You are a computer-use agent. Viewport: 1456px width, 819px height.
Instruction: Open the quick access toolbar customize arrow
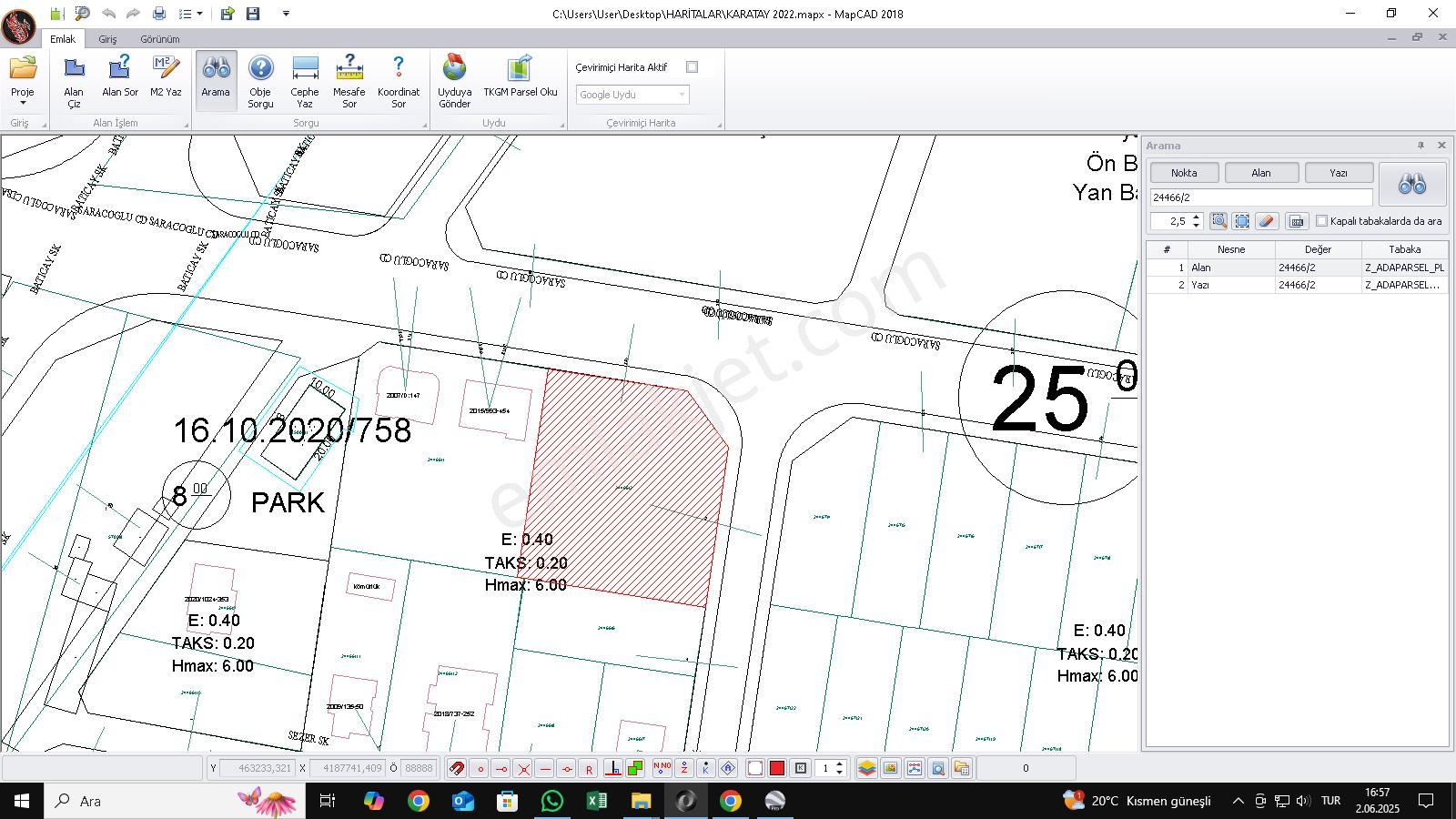click(286, 14)
